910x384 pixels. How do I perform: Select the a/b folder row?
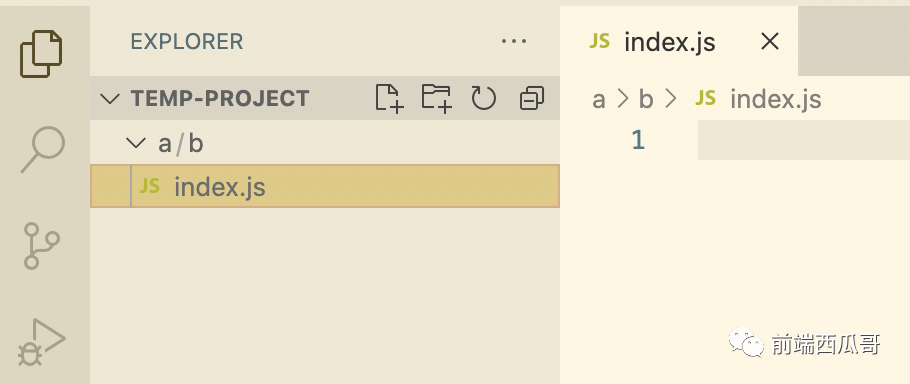coord(325,143)
